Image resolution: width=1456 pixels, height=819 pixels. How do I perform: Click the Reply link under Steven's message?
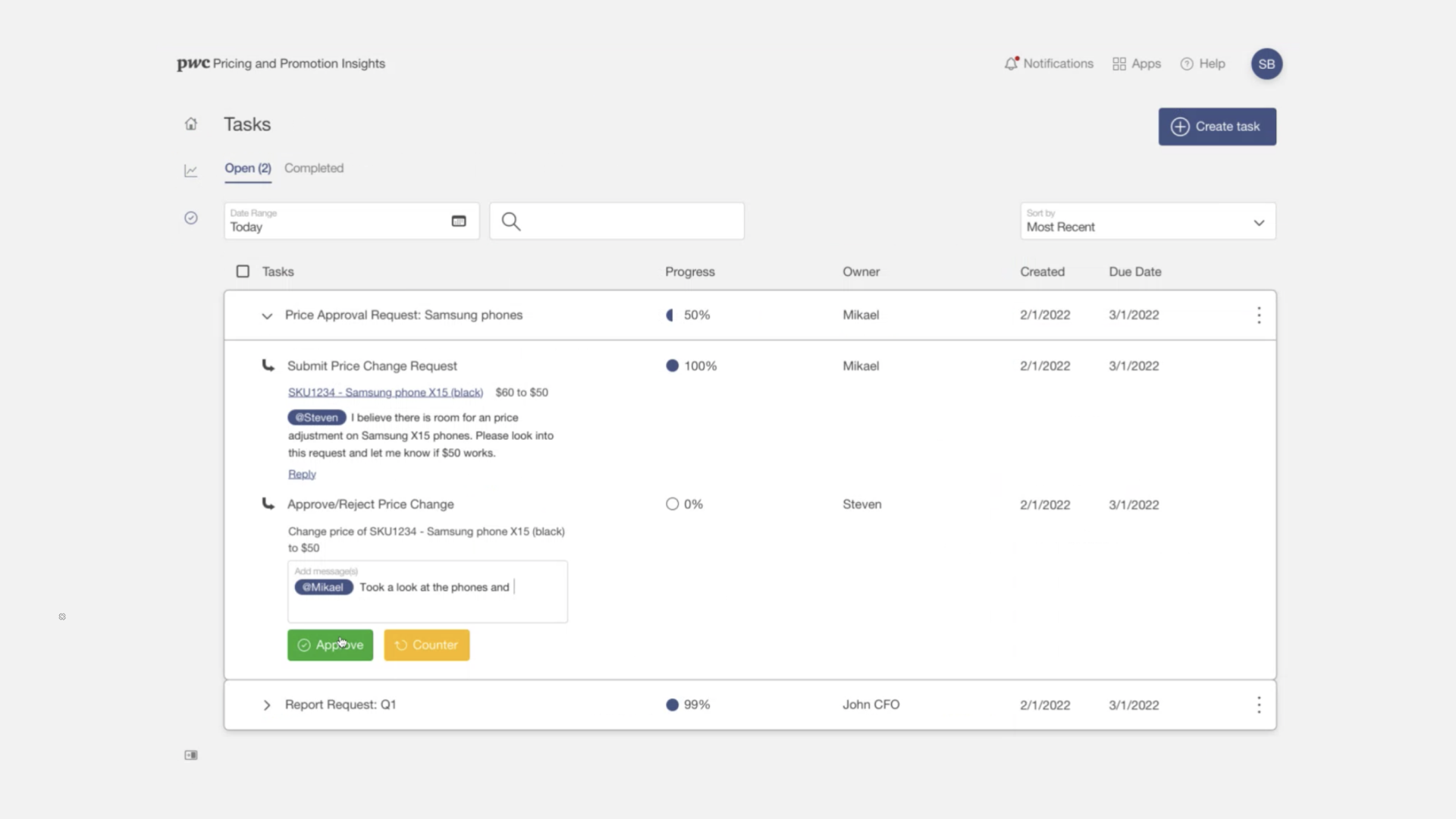click(302, 475)
